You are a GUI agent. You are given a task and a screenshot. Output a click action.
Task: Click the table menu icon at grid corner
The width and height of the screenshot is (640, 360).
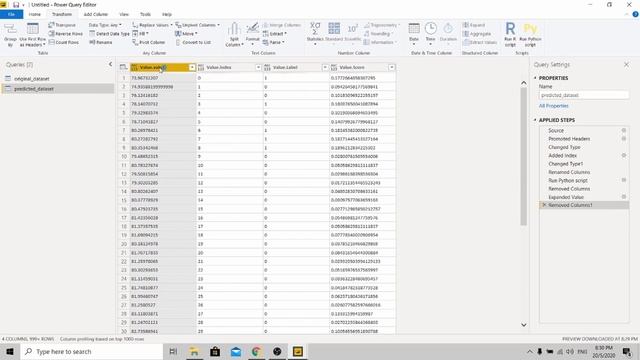point(123,67)
